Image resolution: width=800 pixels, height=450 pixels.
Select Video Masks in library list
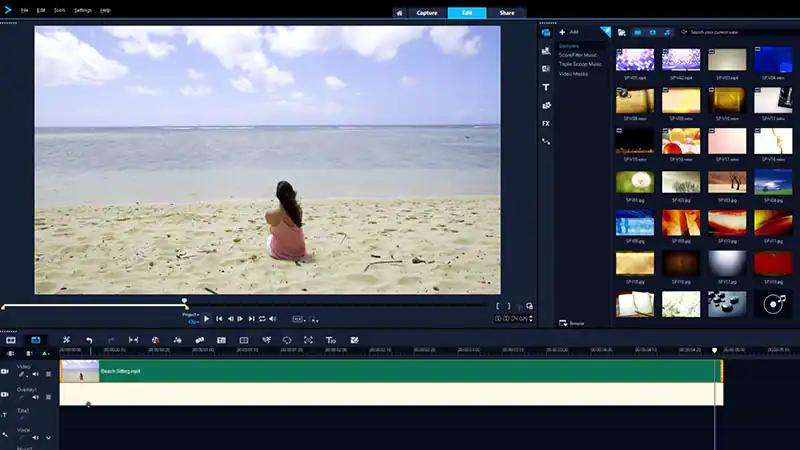click(573, 73)
